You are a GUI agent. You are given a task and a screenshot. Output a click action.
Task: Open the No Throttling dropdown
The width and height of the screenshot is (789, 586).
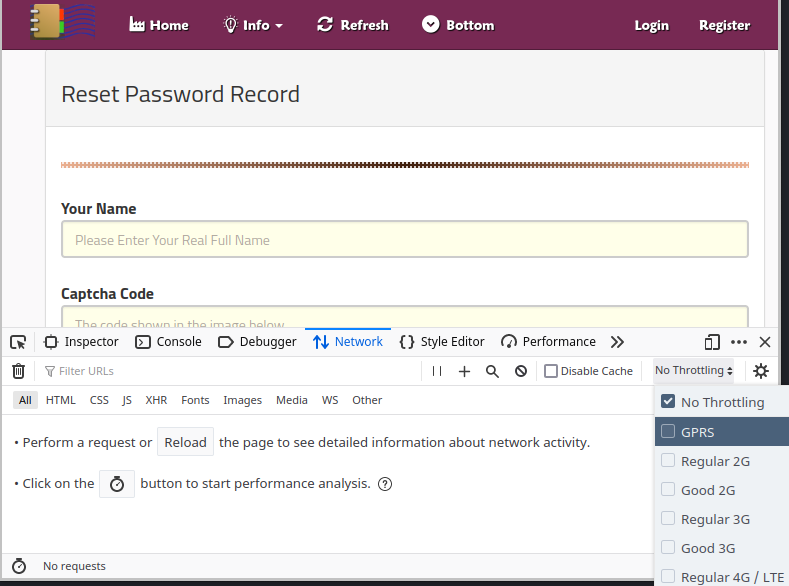(693, 371)
